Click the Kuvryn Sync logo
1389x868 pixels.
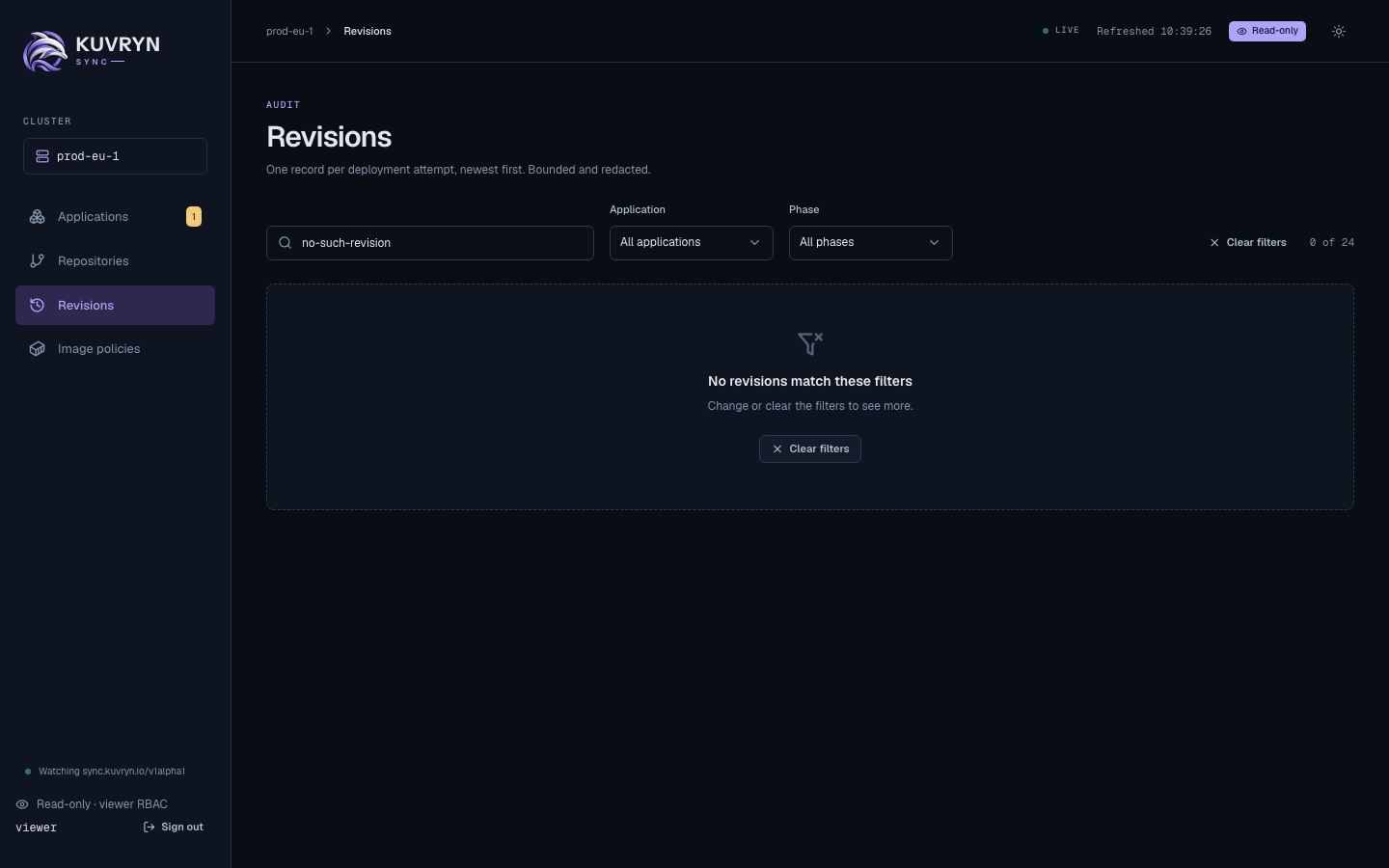92,51
